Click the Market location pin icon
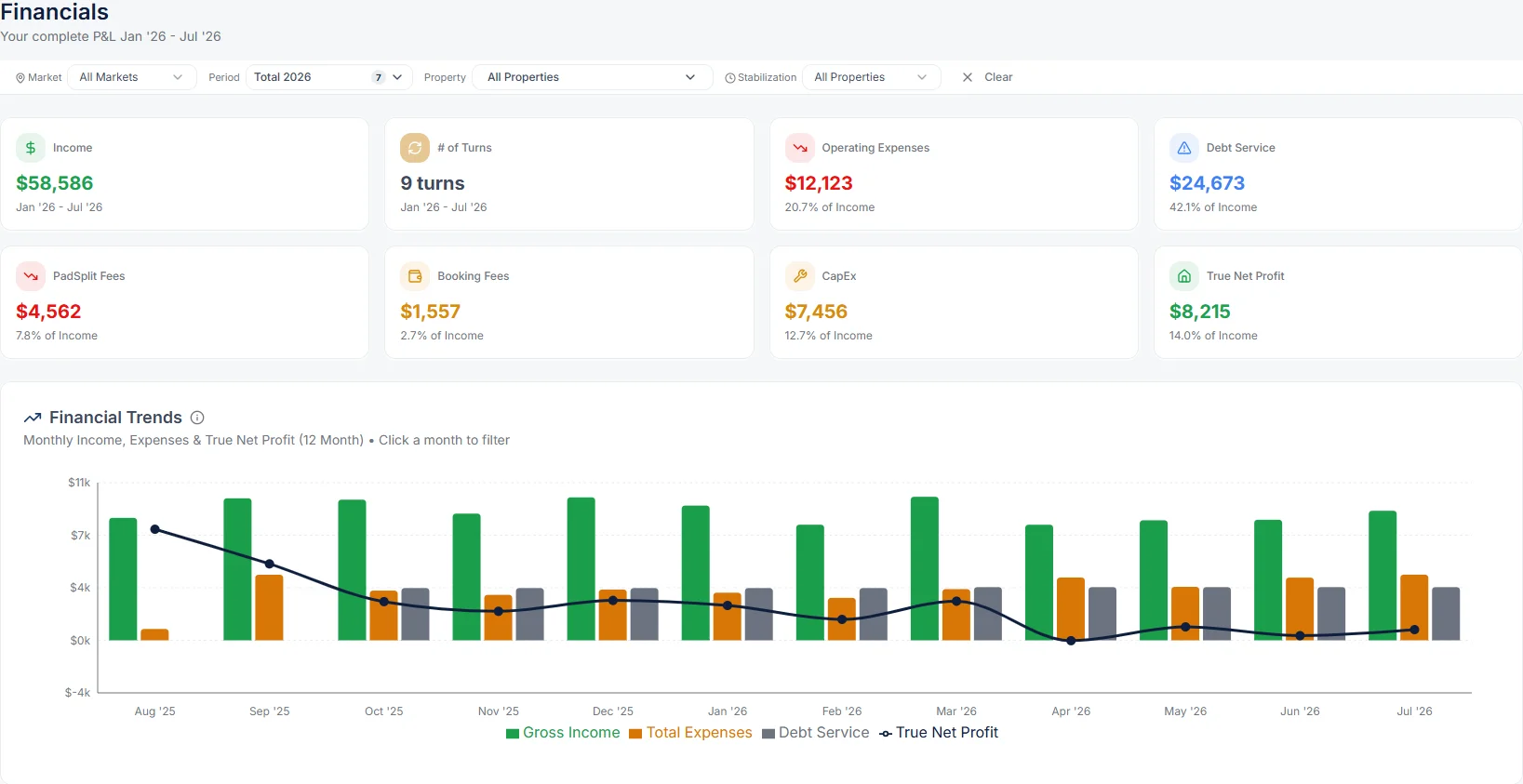Screen dimensions: 1523x784 point(20,78)
